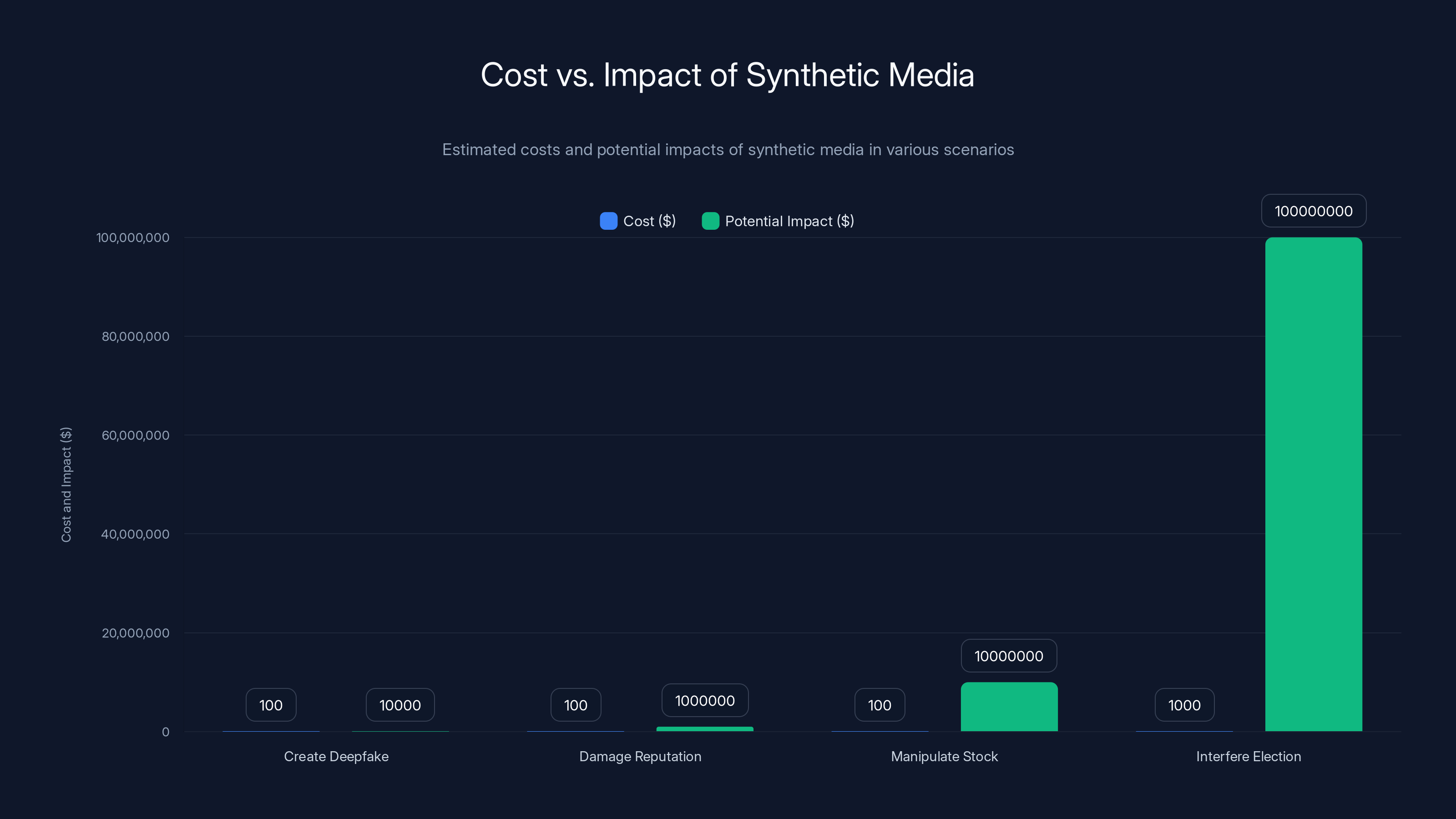Click the 100000000 data label
The width and height of the screenshot is (1456, 819).
click(1313, 210)
